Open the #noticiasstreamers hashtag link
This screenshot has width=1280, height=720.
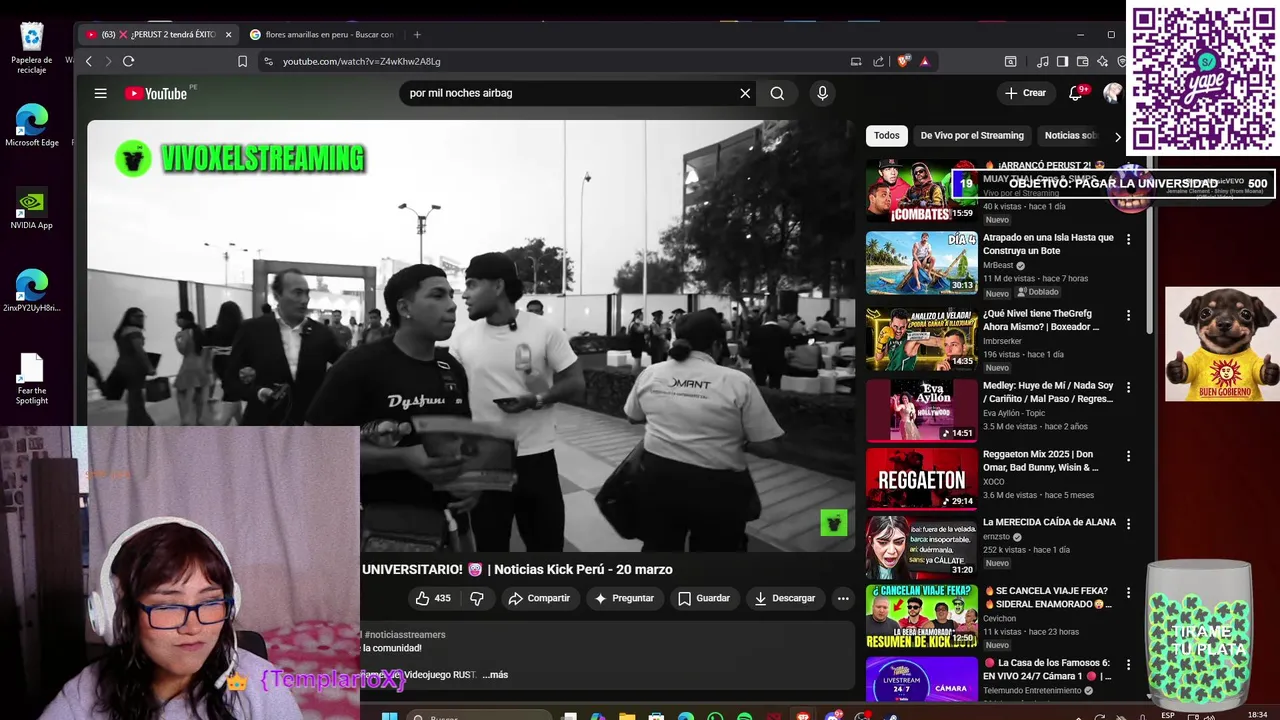pyautogui.click(x=405, y=635)
